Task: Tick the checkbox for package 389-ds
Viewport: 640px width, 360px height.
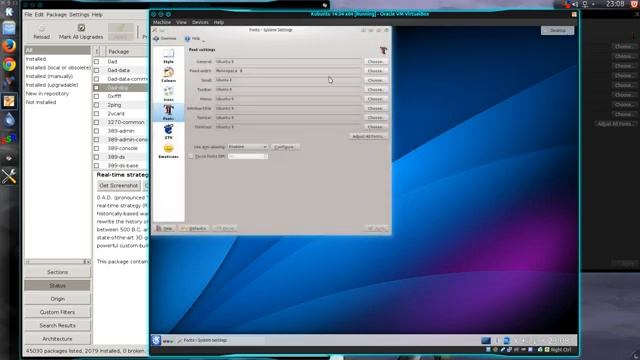Action: pos(96,157)
